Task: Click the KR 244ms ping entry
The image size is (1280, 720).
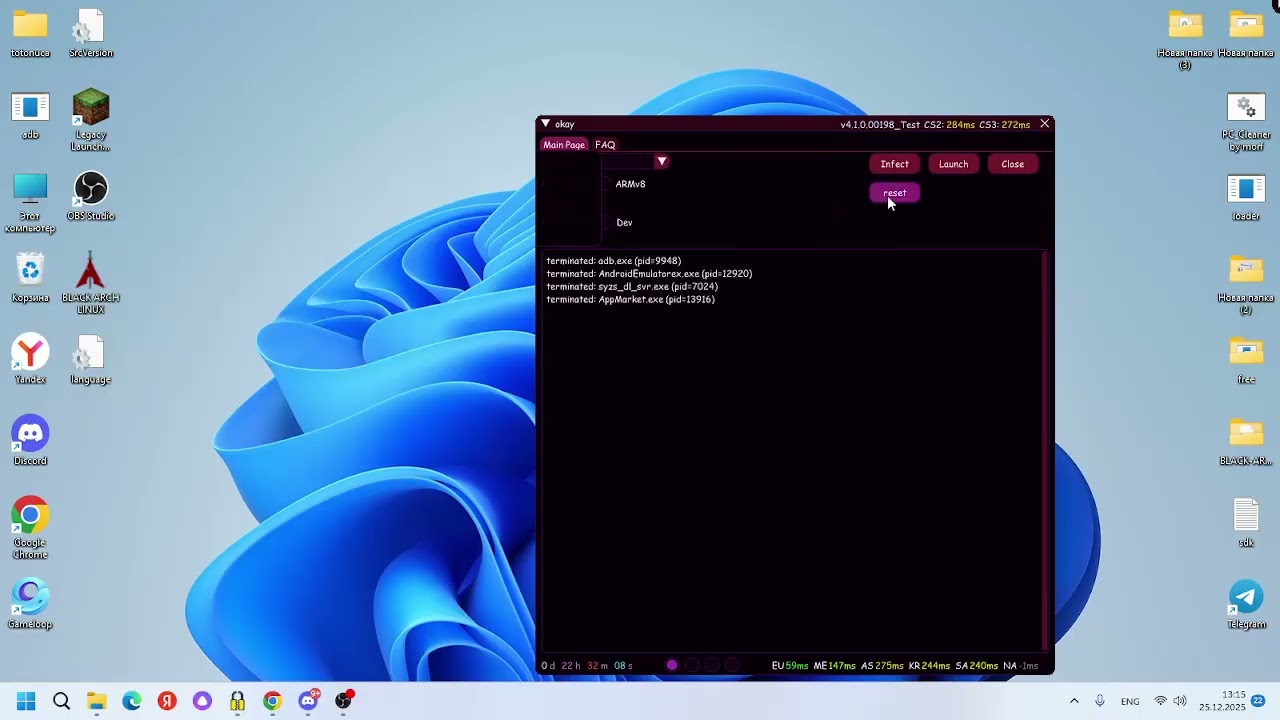Action: coord(929,666)
